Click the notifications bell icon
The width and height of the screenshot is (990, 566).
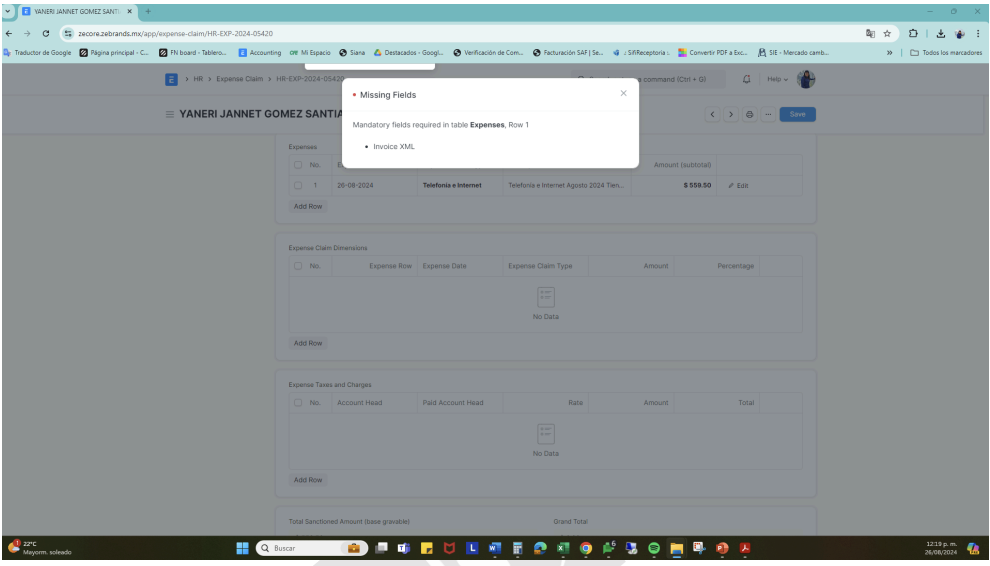click(746, 79)
